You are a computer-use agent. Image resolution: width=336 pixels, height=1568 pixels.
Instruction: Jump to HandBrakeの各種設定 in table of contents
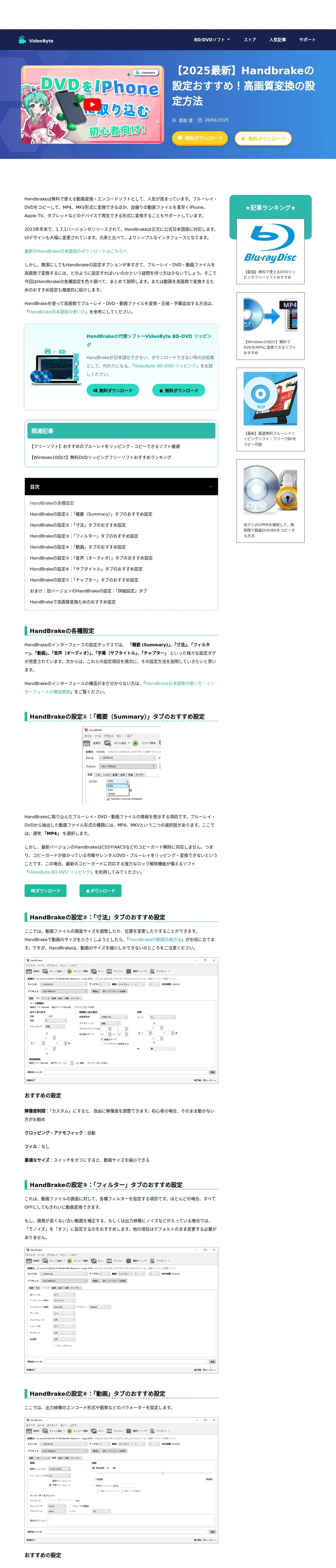[x=52, y=503]
